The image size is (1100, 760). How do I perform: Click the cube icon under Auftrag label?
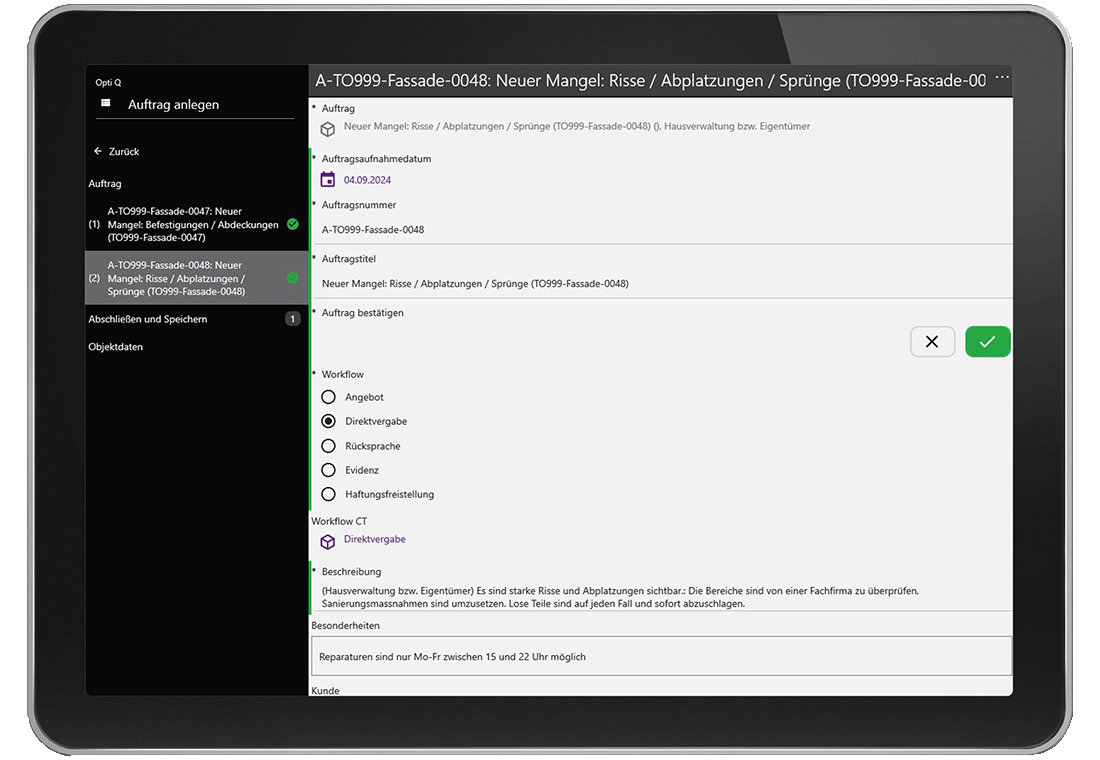coord(328,129)
